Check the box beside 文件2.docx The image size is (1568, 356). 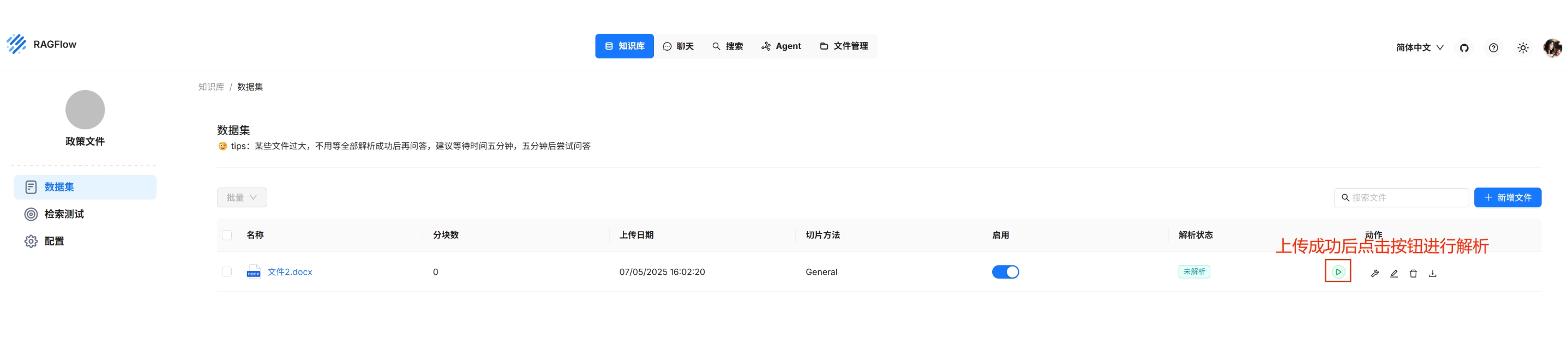click(x=227, y=271)
